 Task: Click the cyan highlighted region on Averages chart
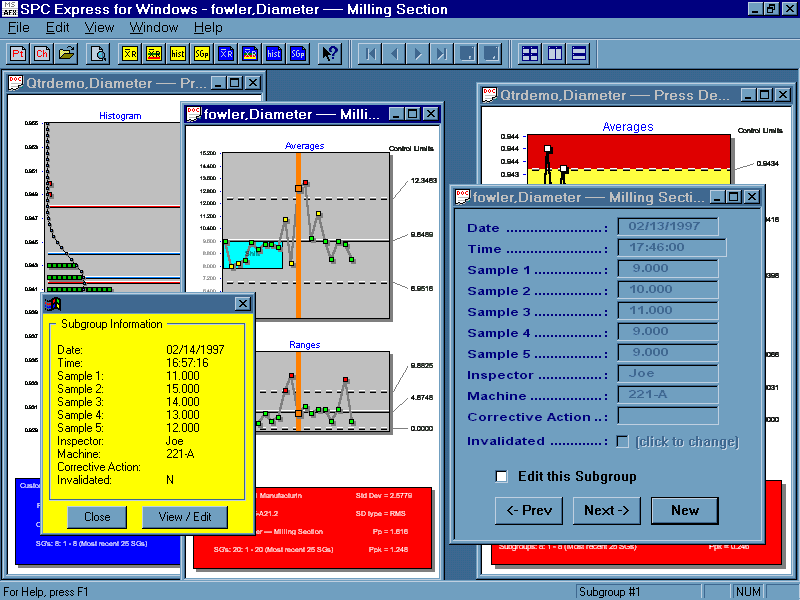253,255
